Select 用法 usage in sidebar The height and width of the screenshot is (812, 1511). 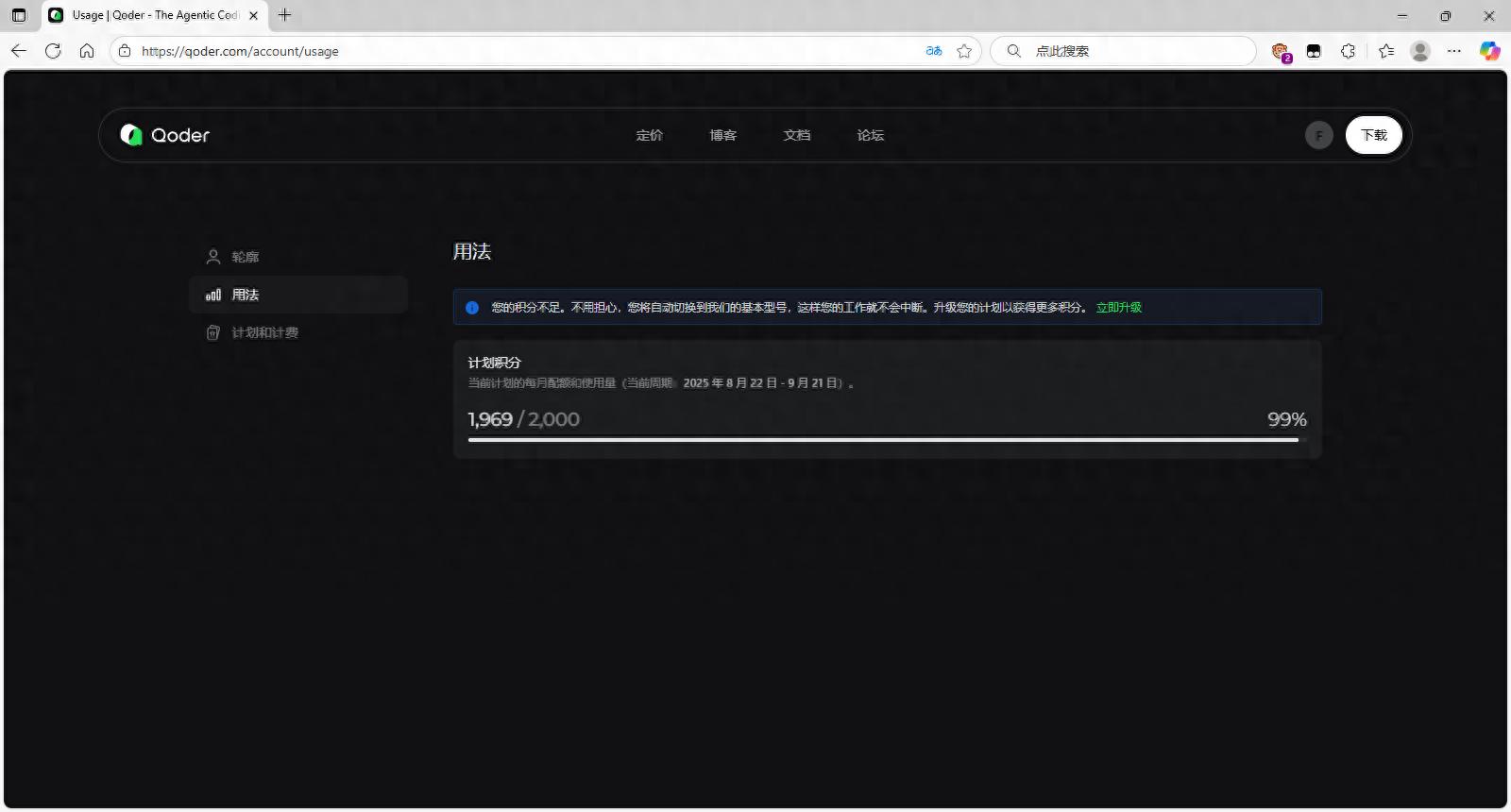tap(298, 295)
